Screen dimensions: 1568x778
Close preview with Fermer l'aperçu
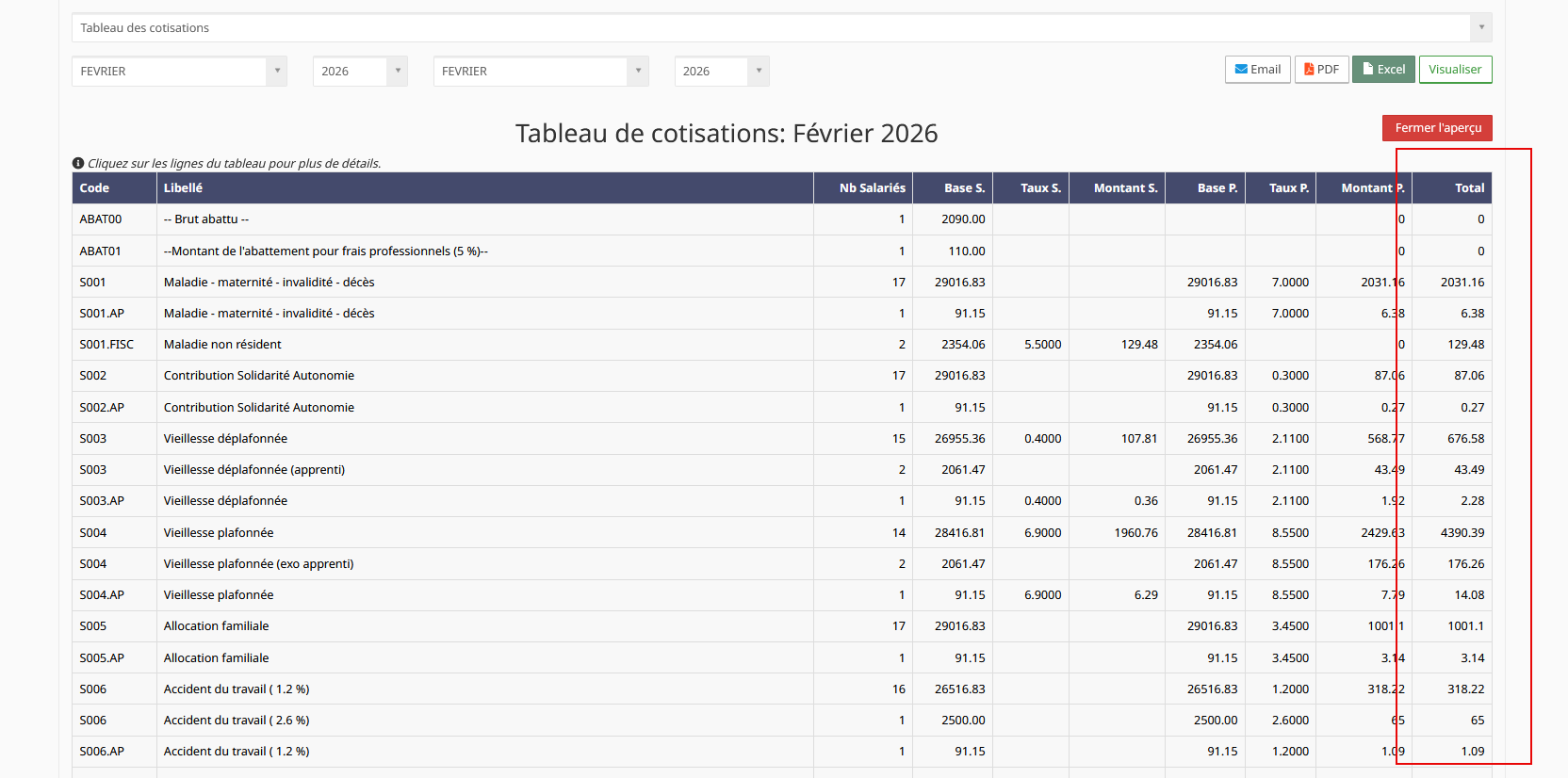coord(1437,128)
